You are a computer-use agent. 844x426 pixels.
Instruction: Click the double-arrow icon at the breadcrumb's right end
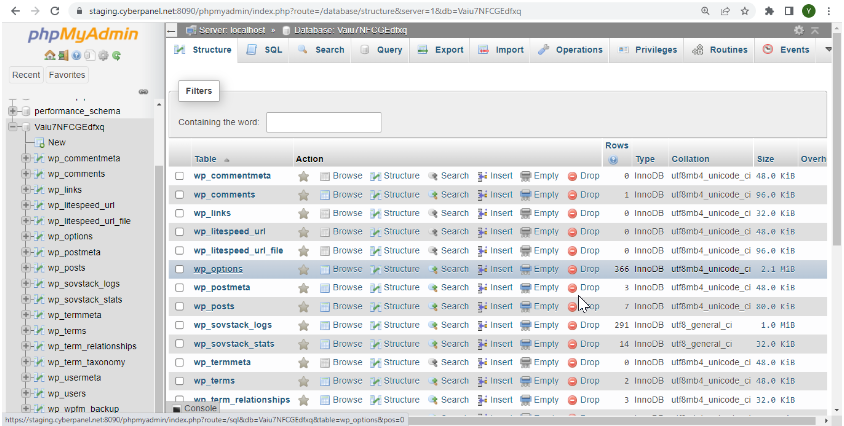(x=815, y=30)
